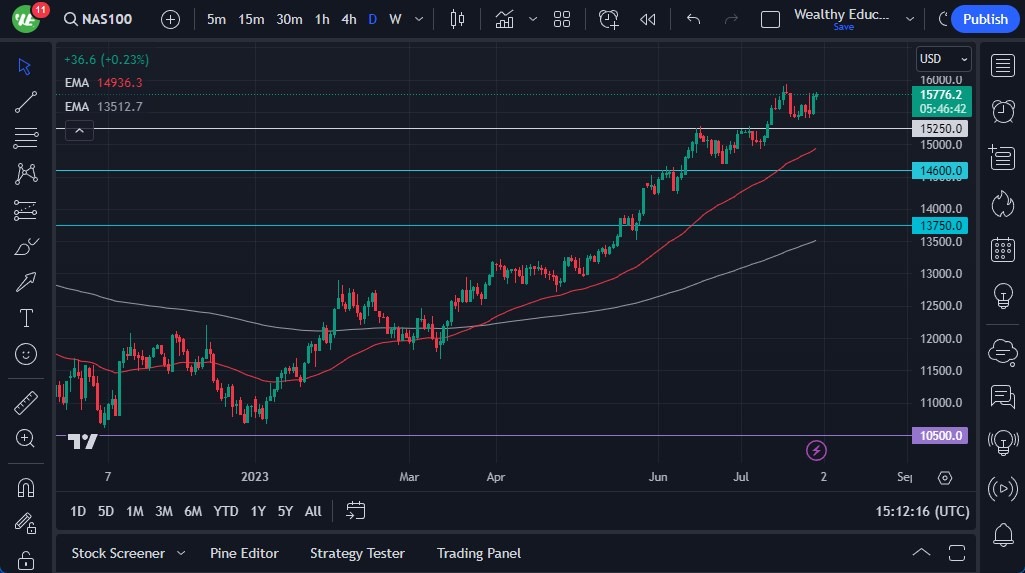The width and height of the screenshot is (1025, 573).
Task: Click the Publish button
Action: [x=985, y=19]
